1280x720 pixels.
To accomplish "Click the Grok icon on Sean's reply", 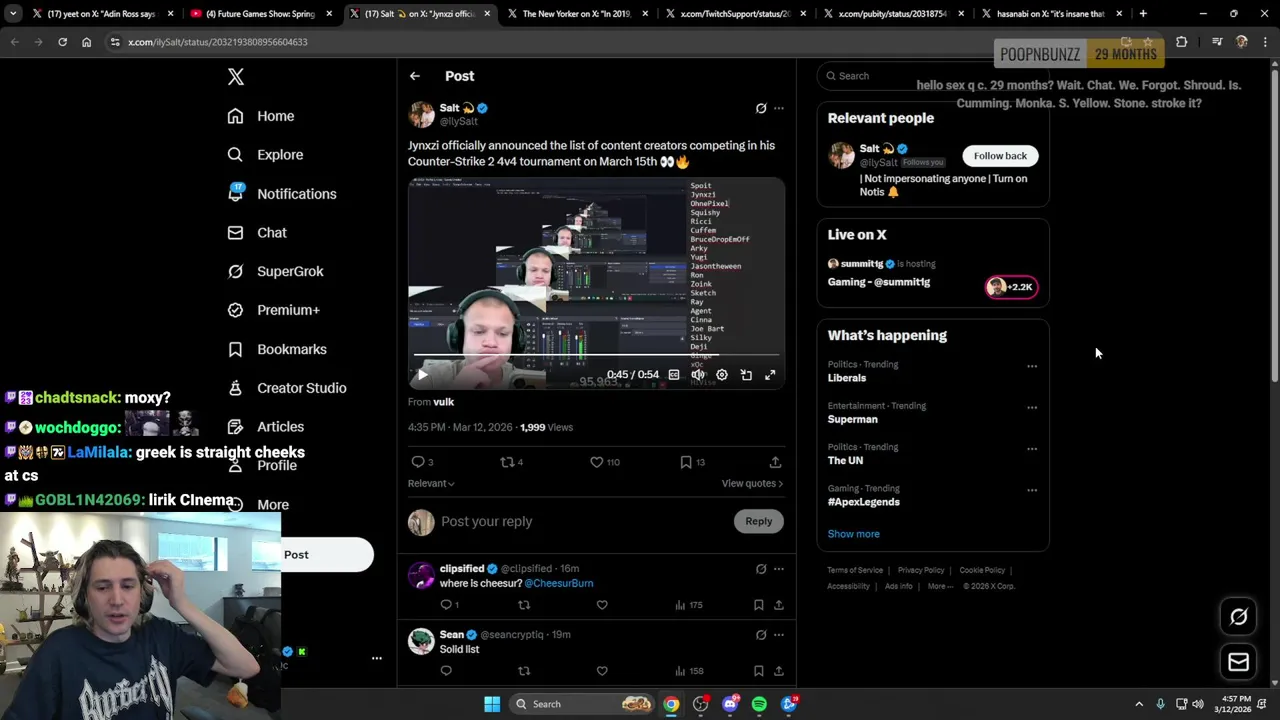I will (761, 635).
